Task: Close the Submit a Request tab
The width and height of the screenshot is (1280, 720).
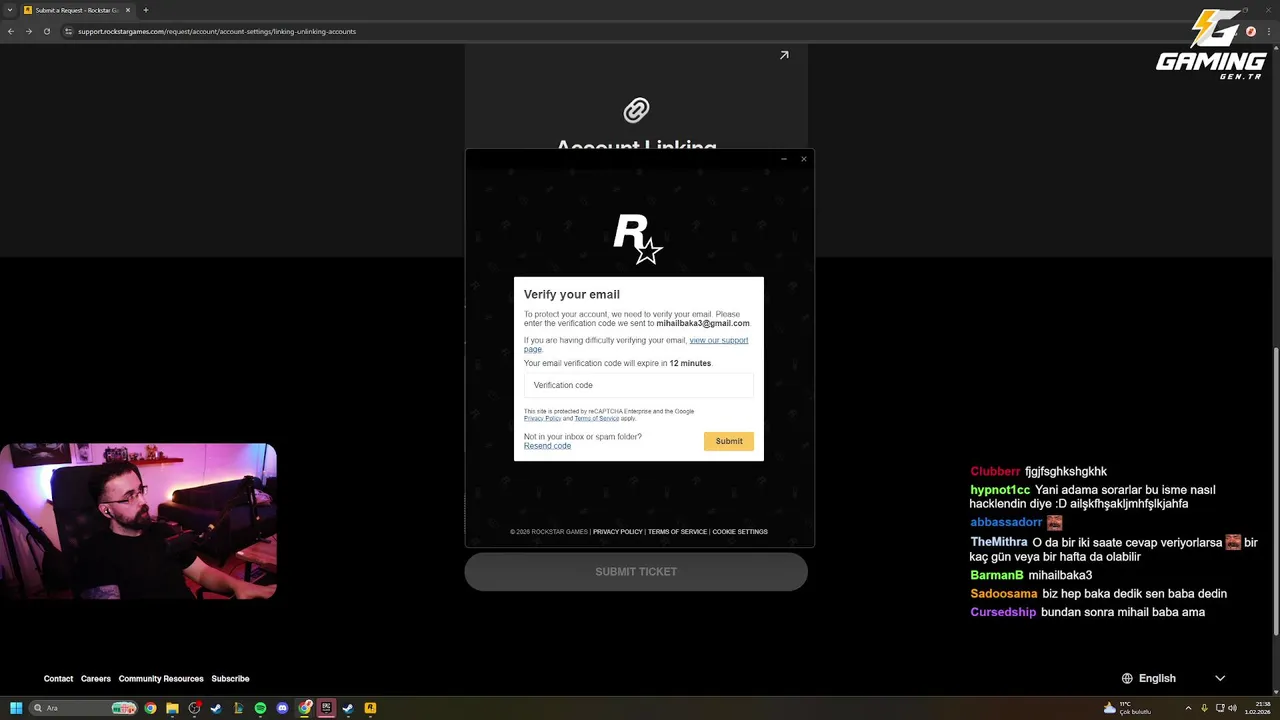Action: pyautogui.click(x=130, y=10)
